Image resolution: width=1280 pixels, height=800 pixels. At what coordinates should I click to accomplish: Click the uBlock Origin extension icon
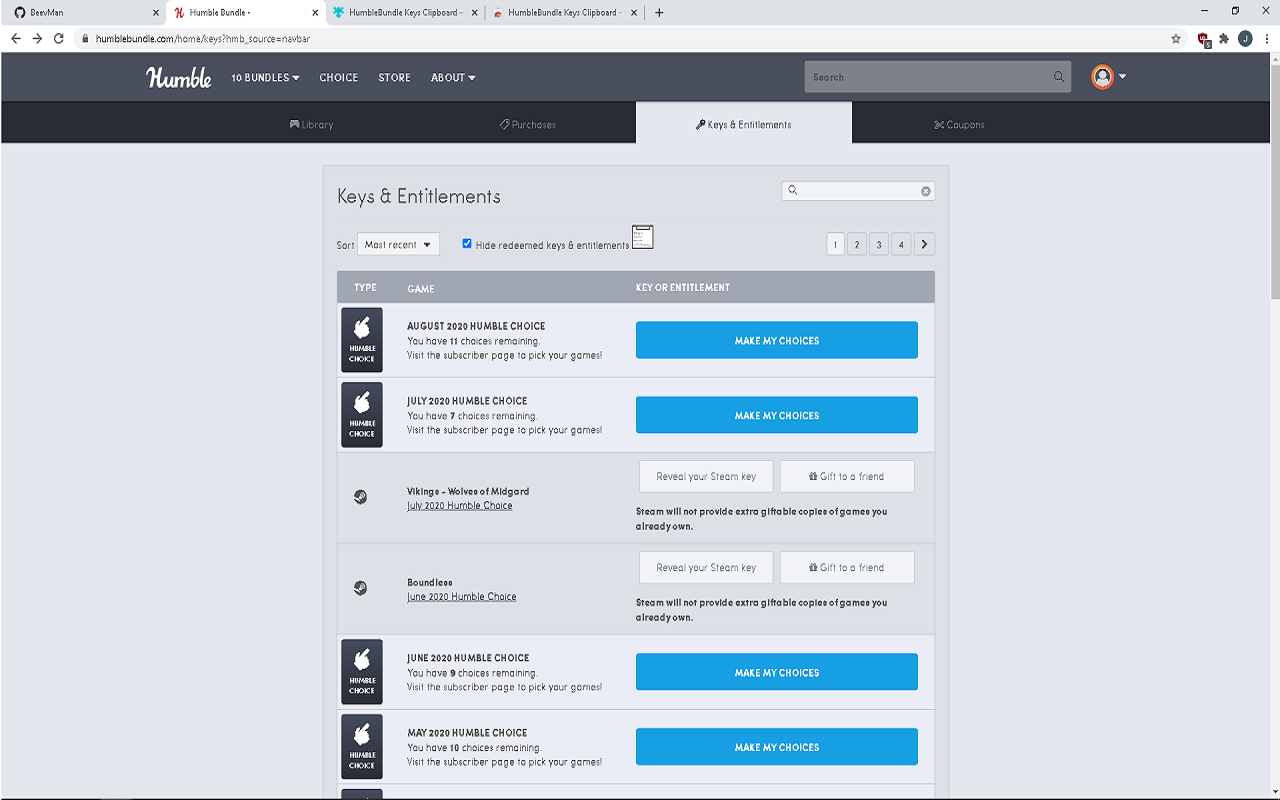[1201, 38]
